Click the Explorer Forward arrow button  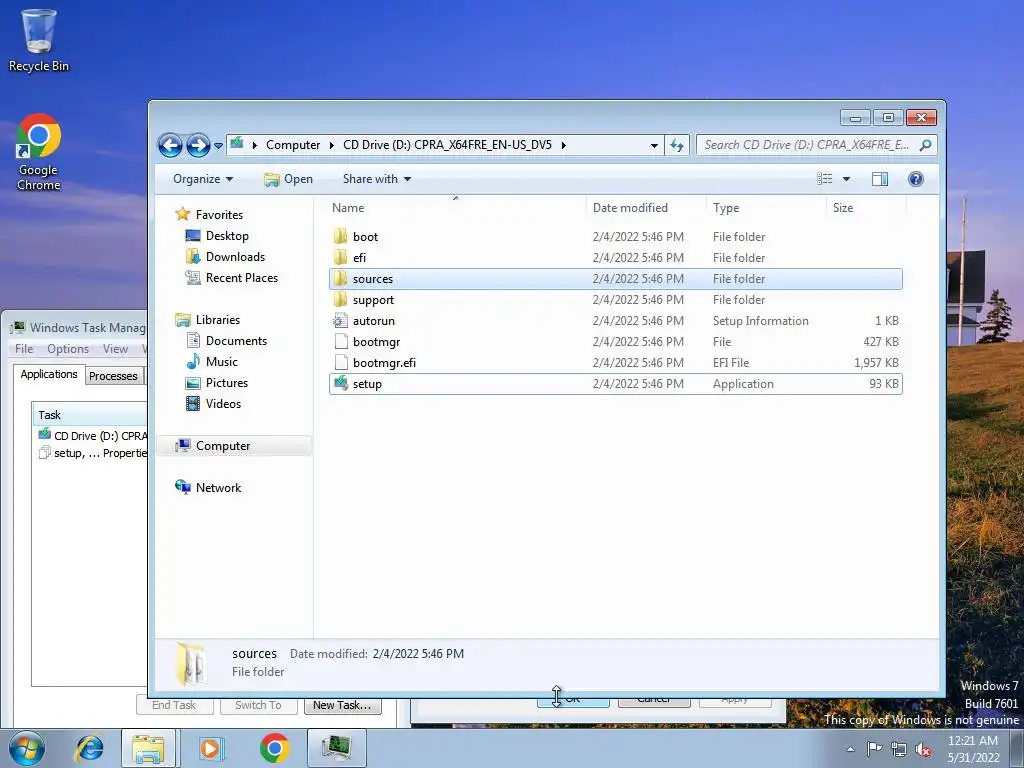click(x=198, y=145)
